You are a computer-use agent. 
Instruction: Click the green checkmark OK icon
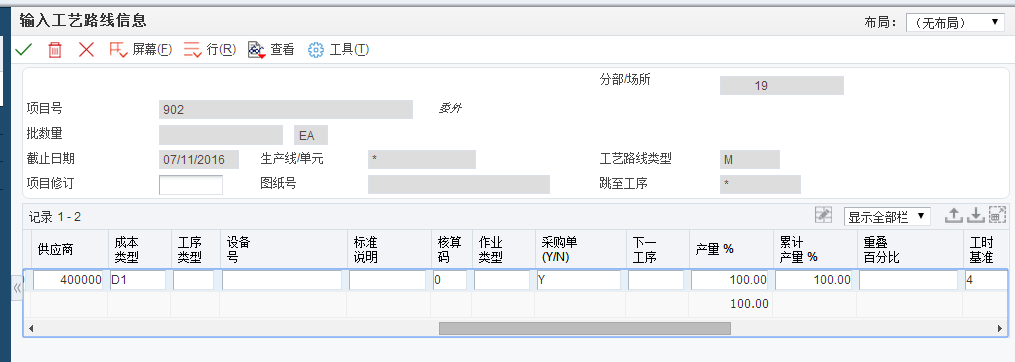24,50
